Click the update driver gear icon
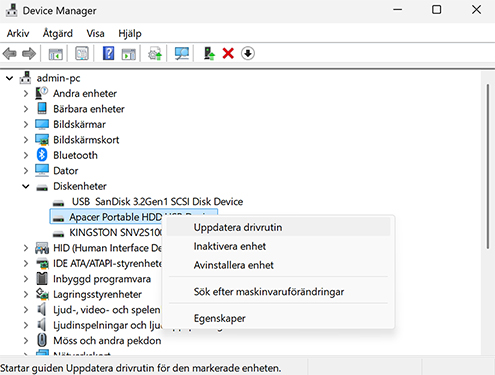This screenshot has width=495, height=375. (155, 53)
